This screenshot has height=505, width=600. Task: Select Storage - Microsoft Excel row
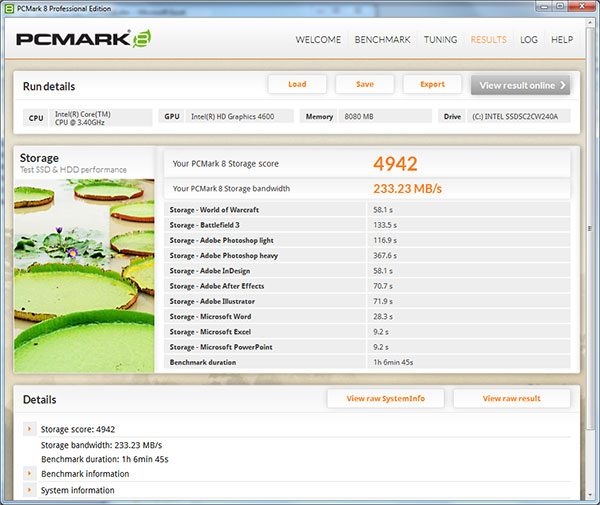367,332
